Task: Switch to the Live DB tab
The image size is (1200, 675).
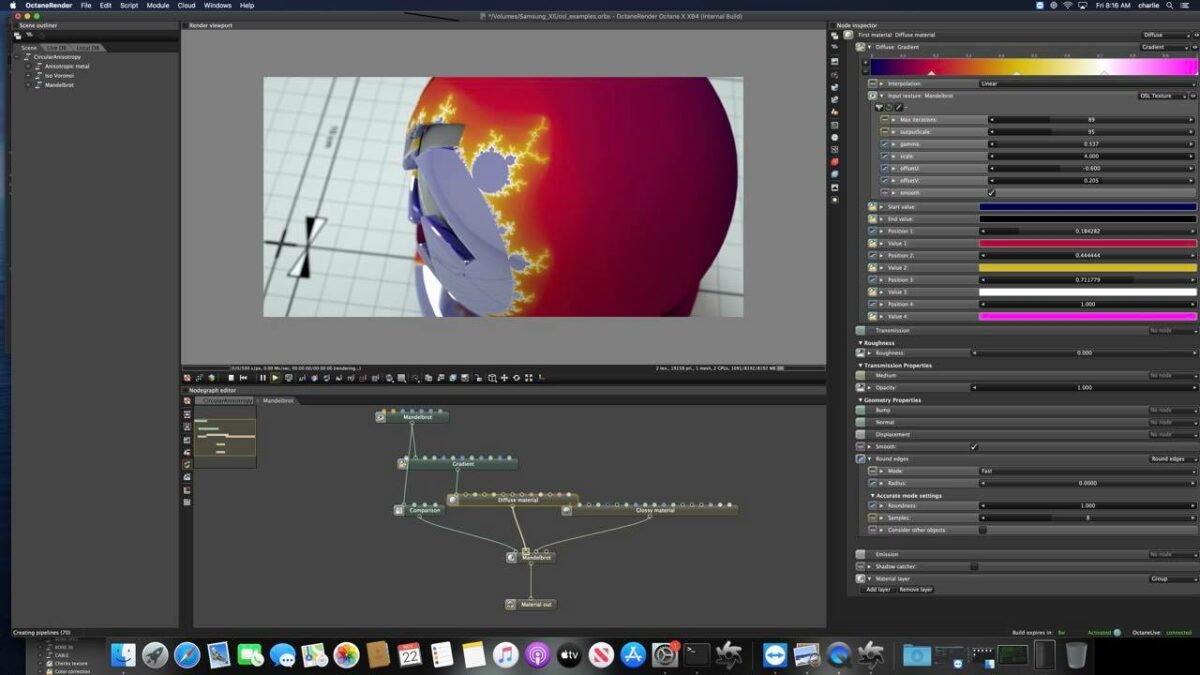Action: 57,47
